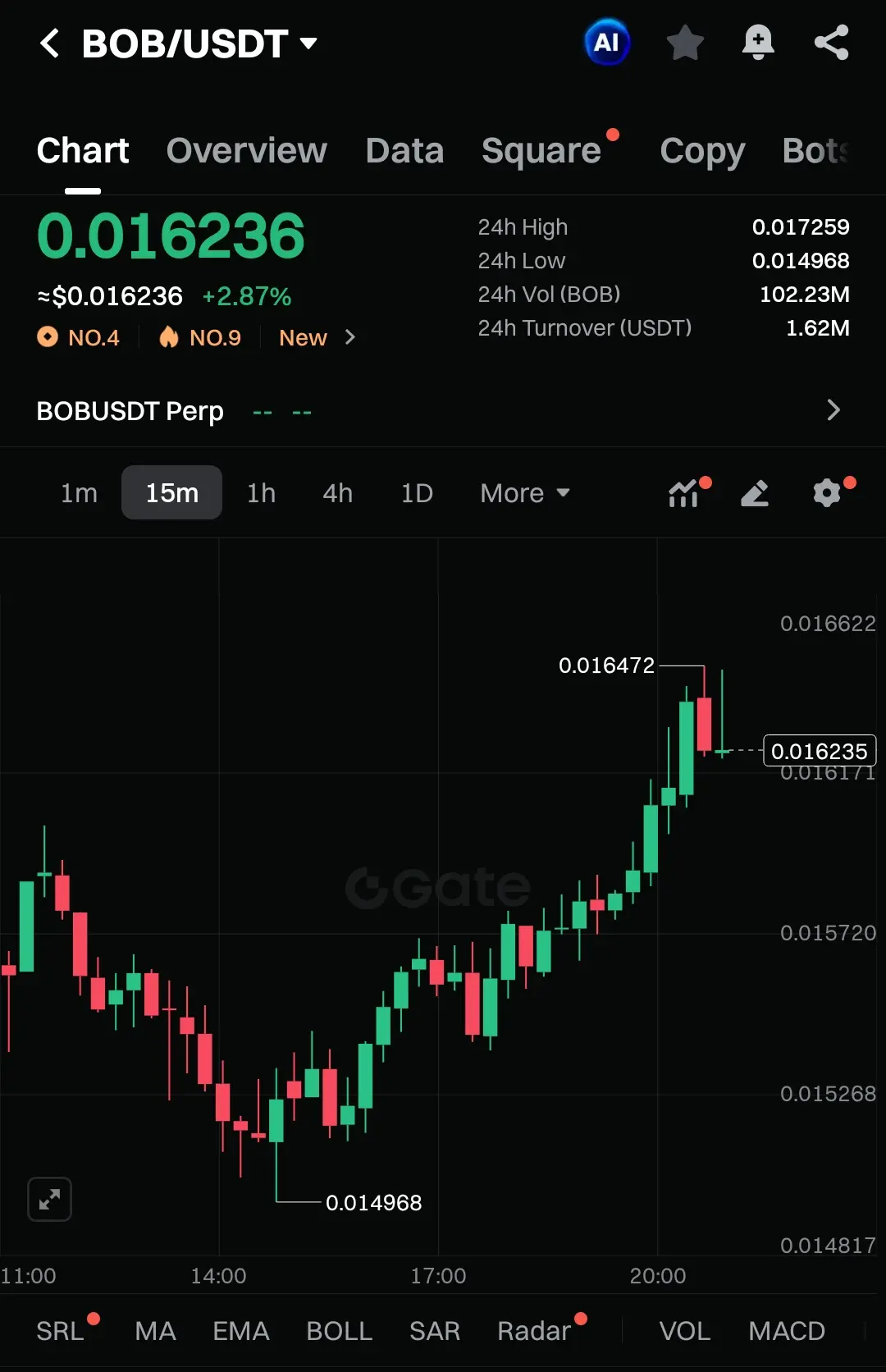886x1372 pixels.
Task: Toggle the Radar indicator
Action: [535, 1331]
